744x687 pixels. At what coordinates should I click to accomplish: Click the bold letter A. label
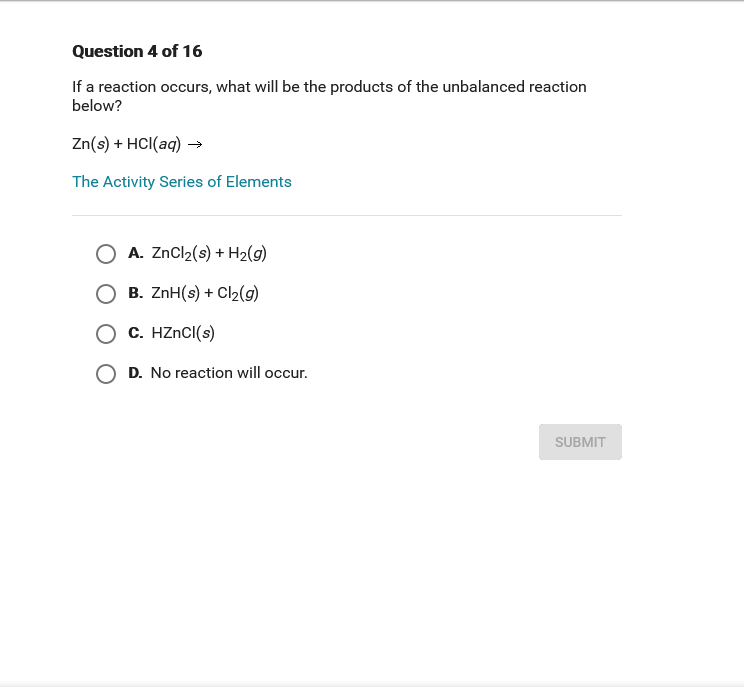tap(136, 254)
